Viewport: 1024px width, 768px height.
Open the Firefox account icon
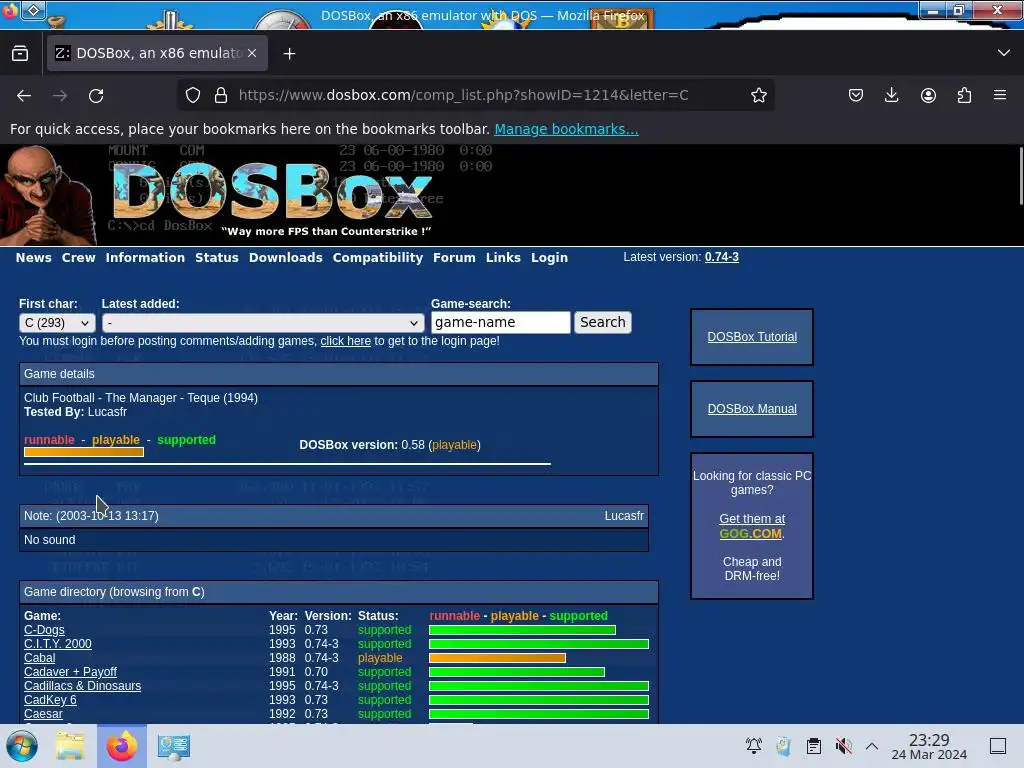click(928, 95)
